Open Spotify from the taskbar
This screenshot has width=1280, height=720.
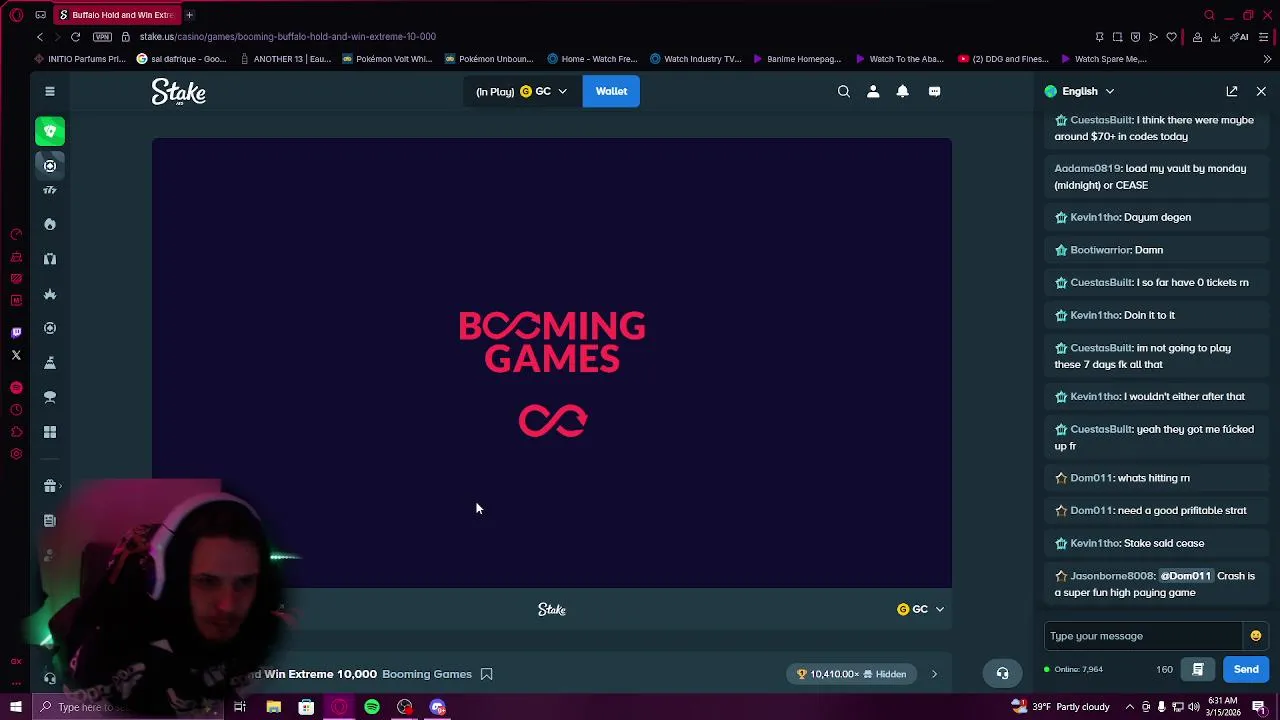[372, 707]
